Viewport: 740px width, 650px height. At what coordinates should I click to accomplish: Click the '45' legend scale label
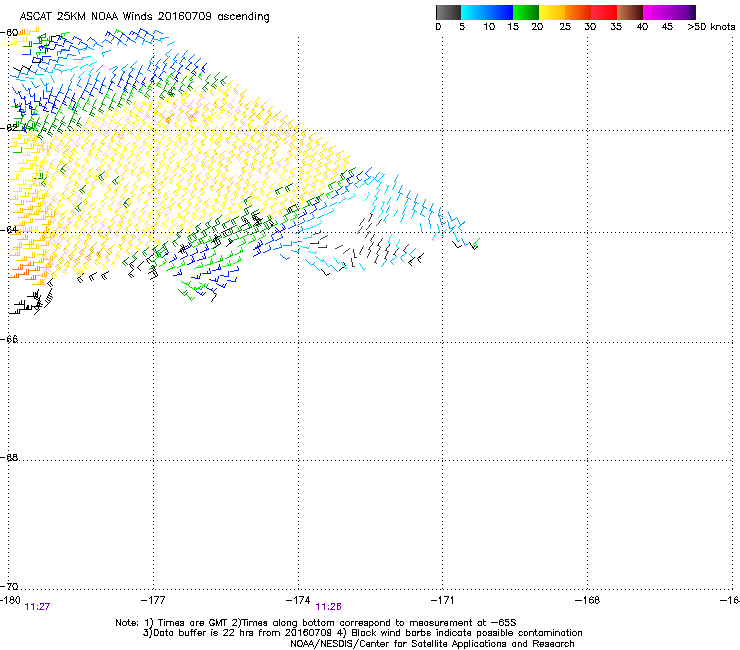667,27
